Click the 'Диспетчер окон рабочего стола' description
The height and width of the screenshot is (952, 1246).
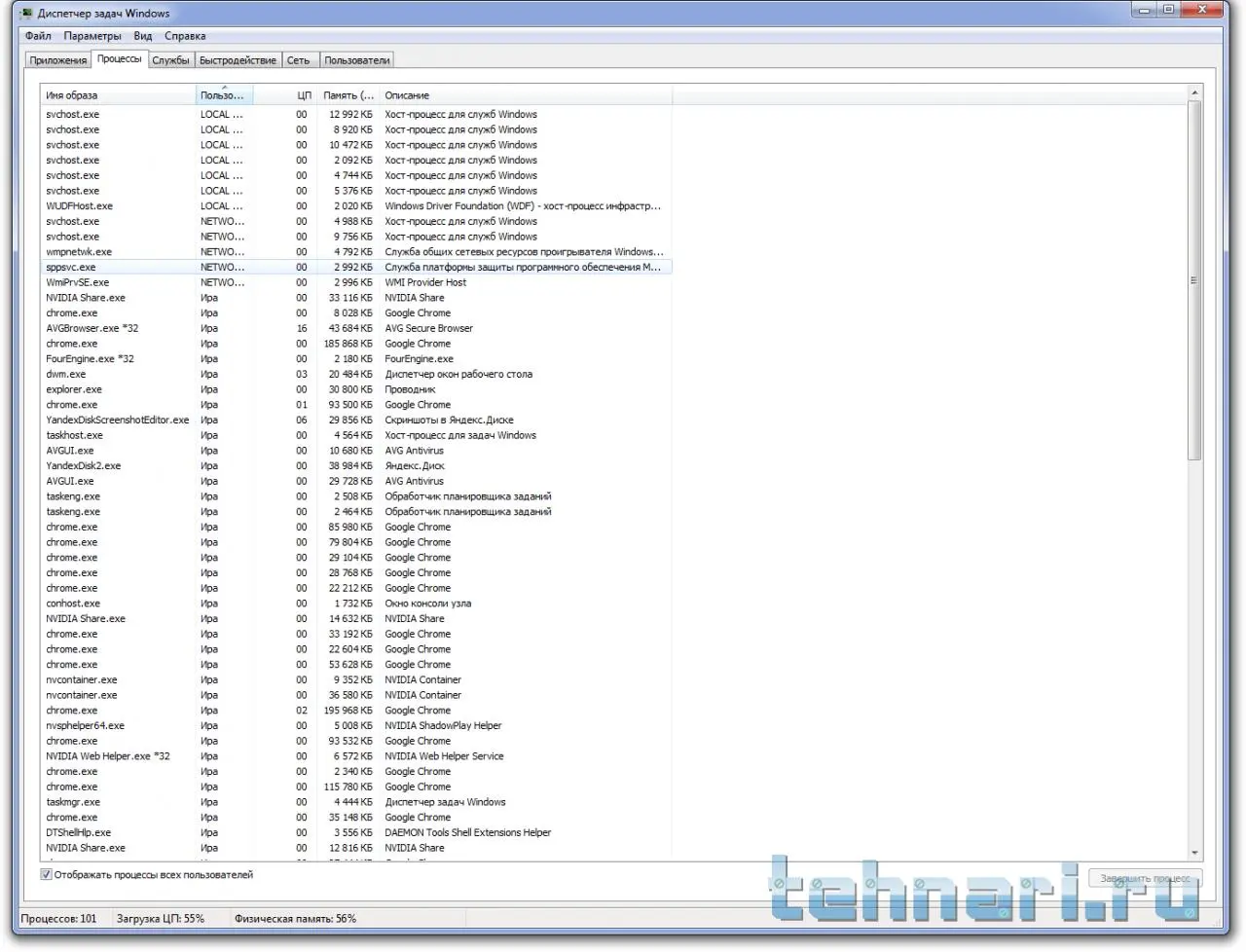pyautogui.click(x=458, y=375)
